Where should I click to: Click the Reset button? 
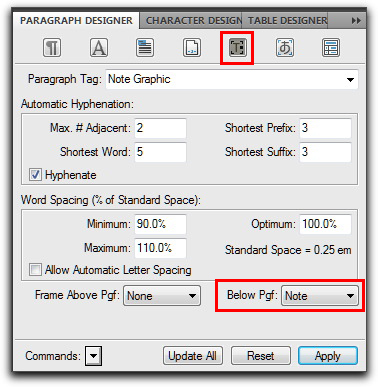(261, 356)
